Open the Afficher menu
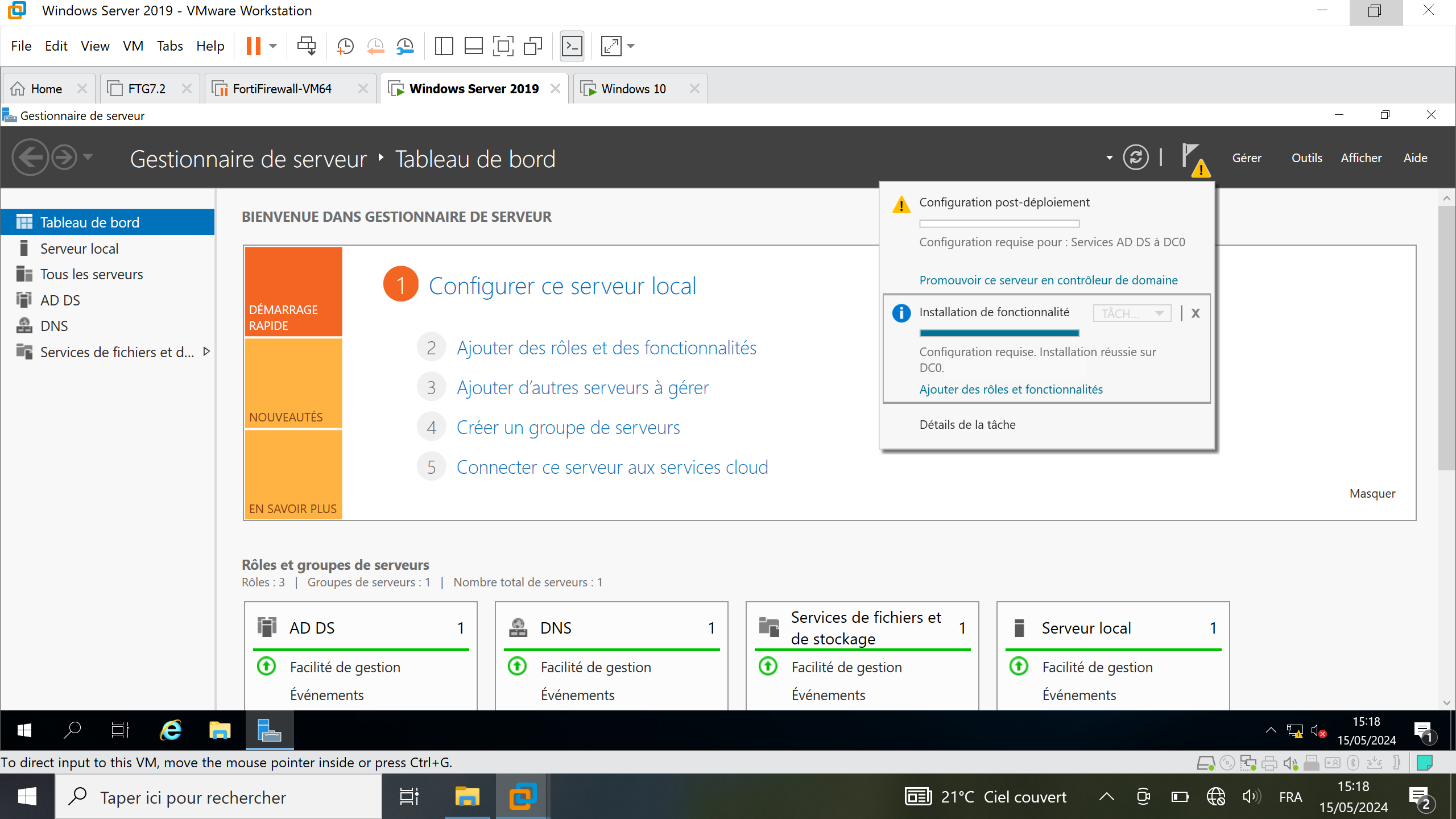This screenshot has height=819, width=1456. 1361,158
